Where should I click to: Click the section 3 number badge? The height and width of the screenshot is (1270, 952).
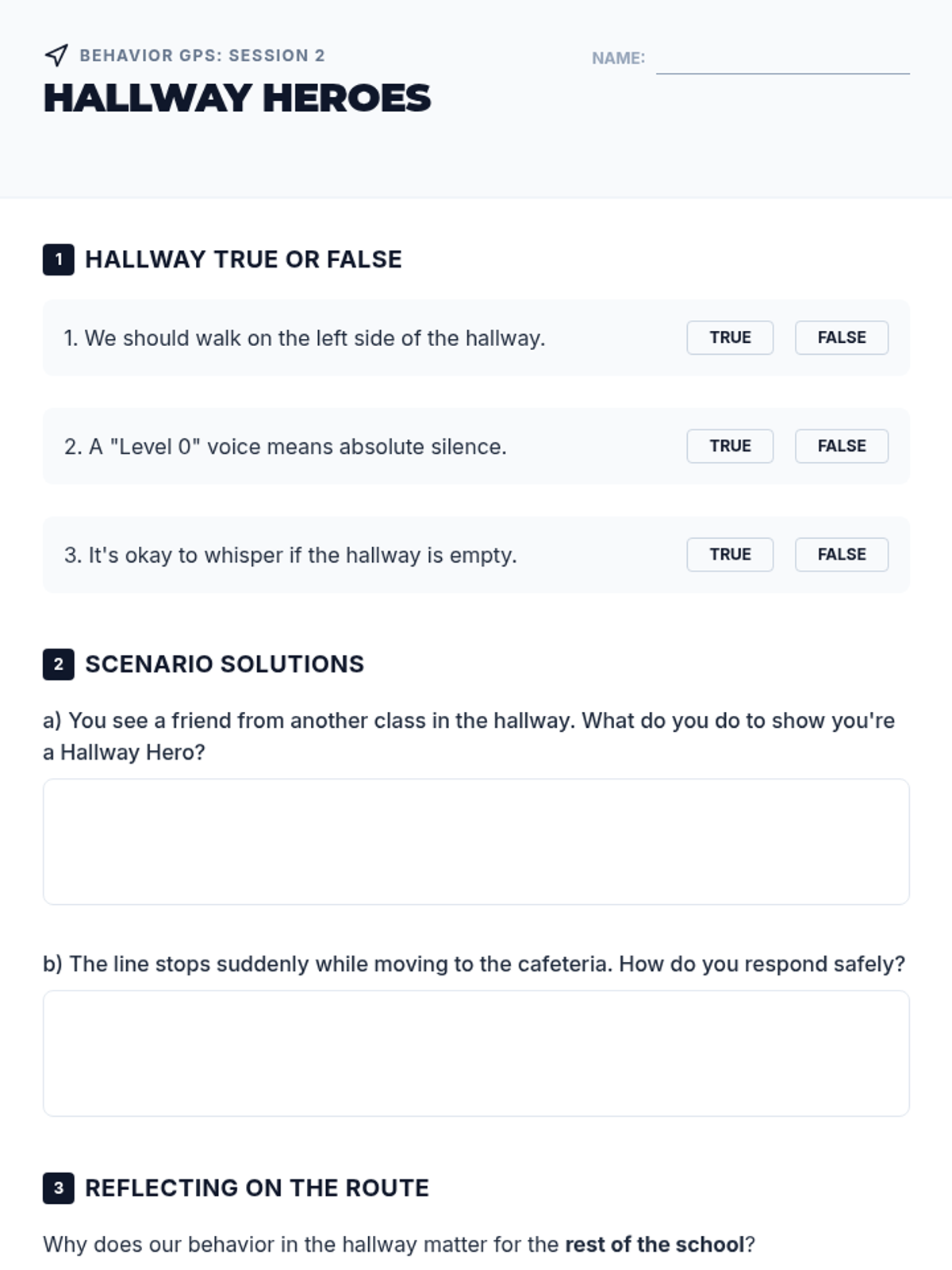(x=58, y=1188)
